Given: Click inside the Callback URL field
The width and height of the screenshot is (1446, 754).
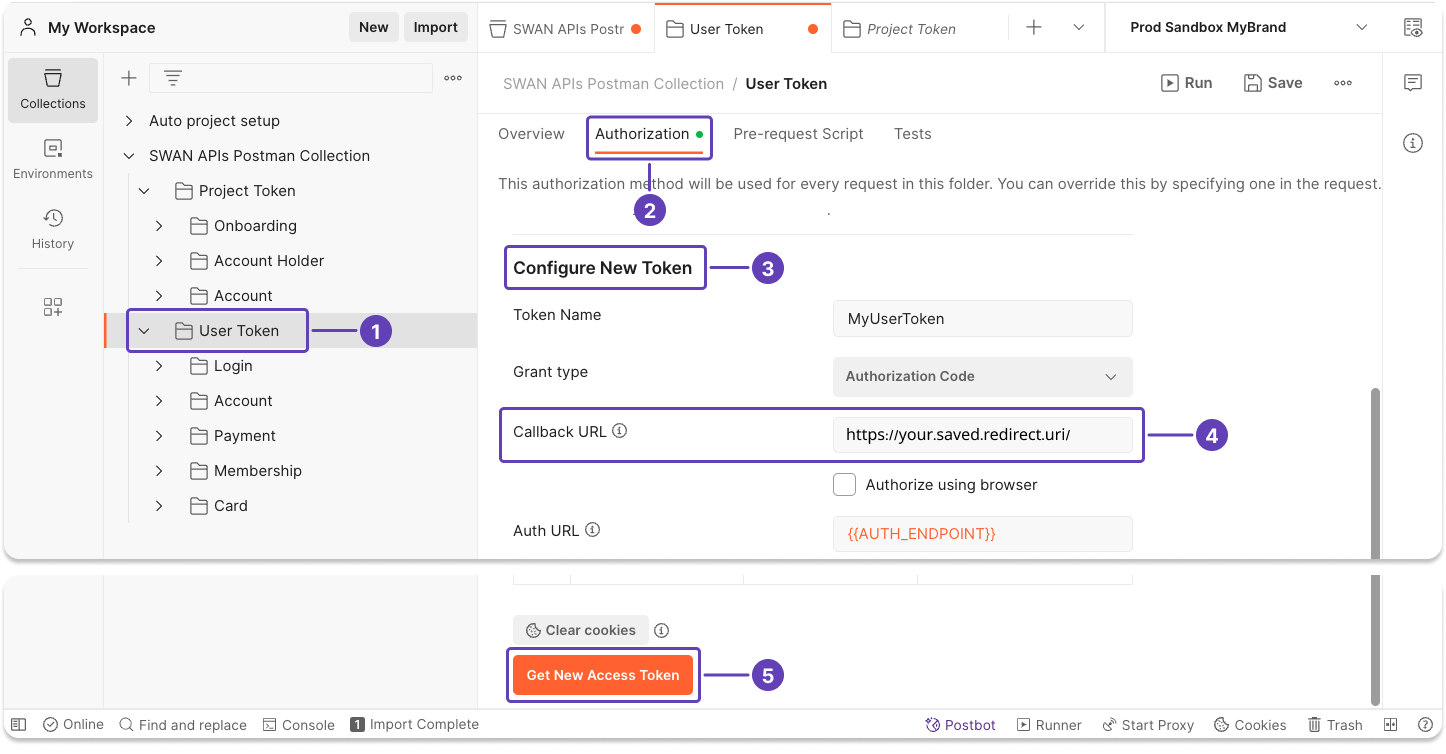Looking at the screenshot, I should (982, 434).
